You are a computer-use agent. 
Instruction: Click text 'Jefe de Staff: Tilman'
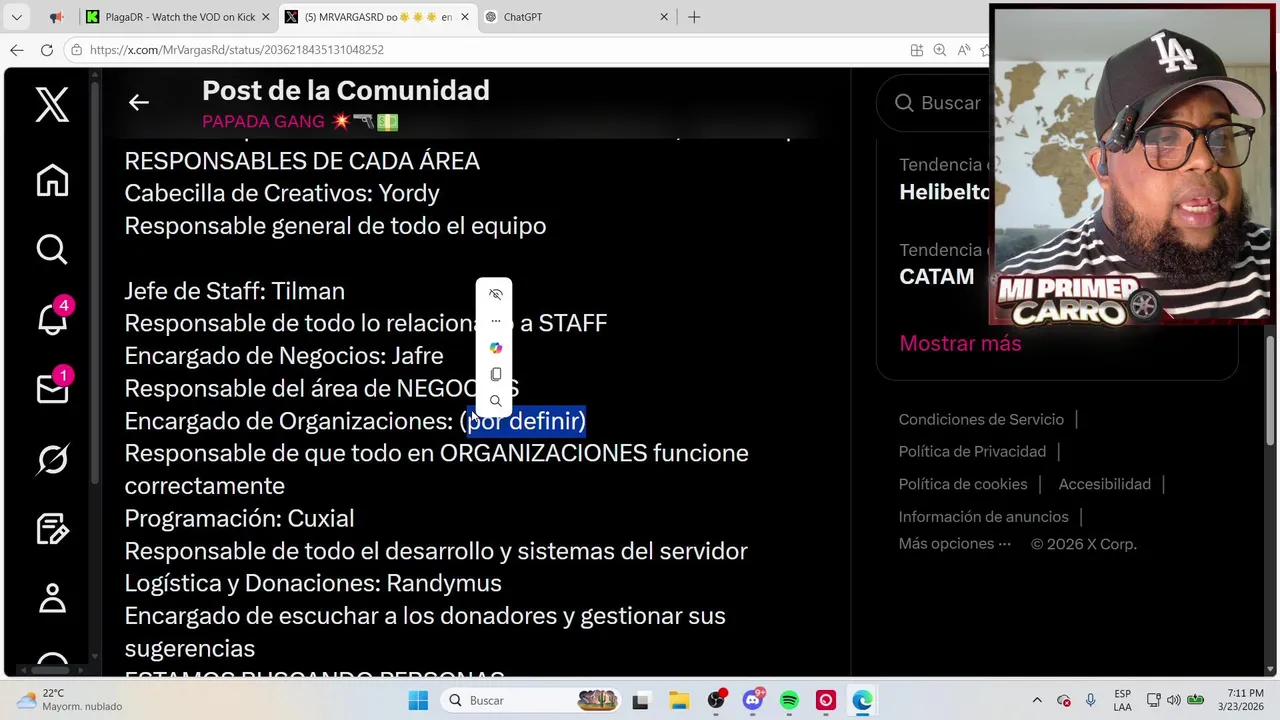coord(234,291)
